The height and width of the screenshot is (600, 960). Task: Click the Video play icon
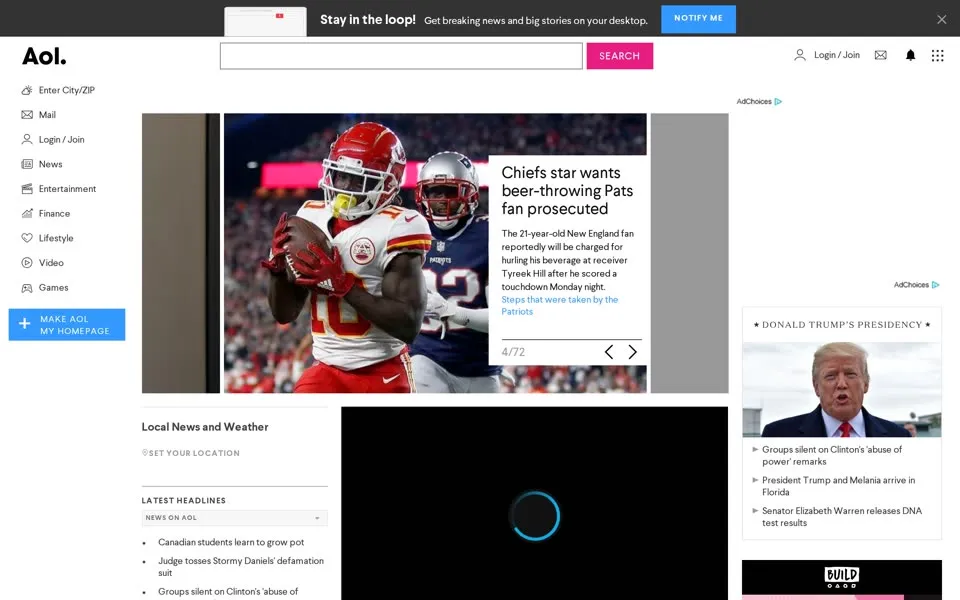[27, 263]
